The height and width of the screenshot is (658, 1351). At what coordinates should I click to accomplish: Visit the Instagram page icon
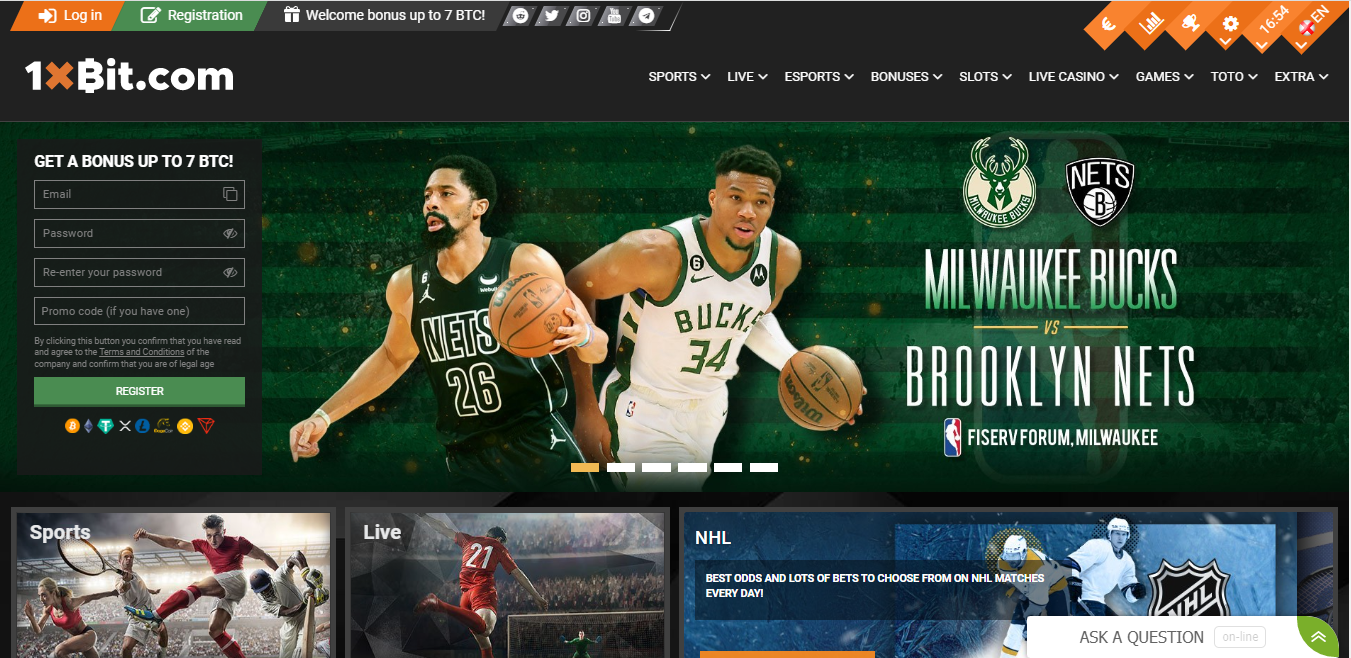pos(583,16)
